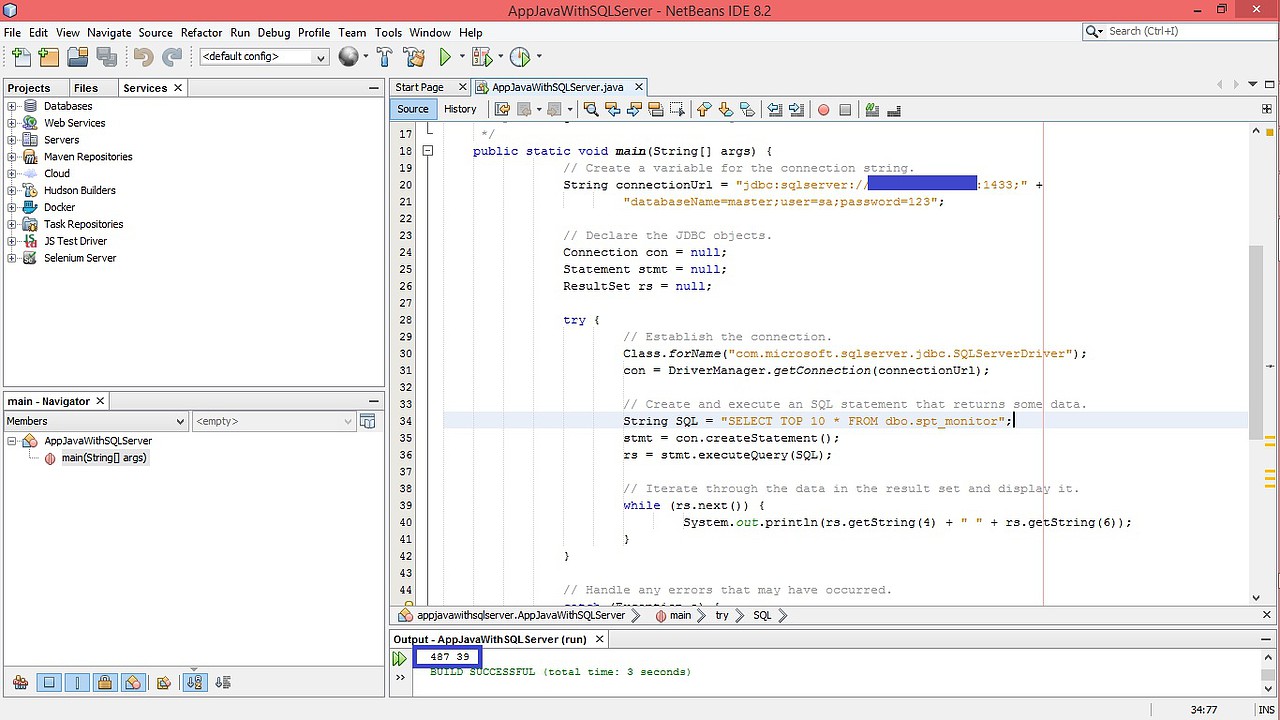Click the Comment lines icon

[872, 109]
